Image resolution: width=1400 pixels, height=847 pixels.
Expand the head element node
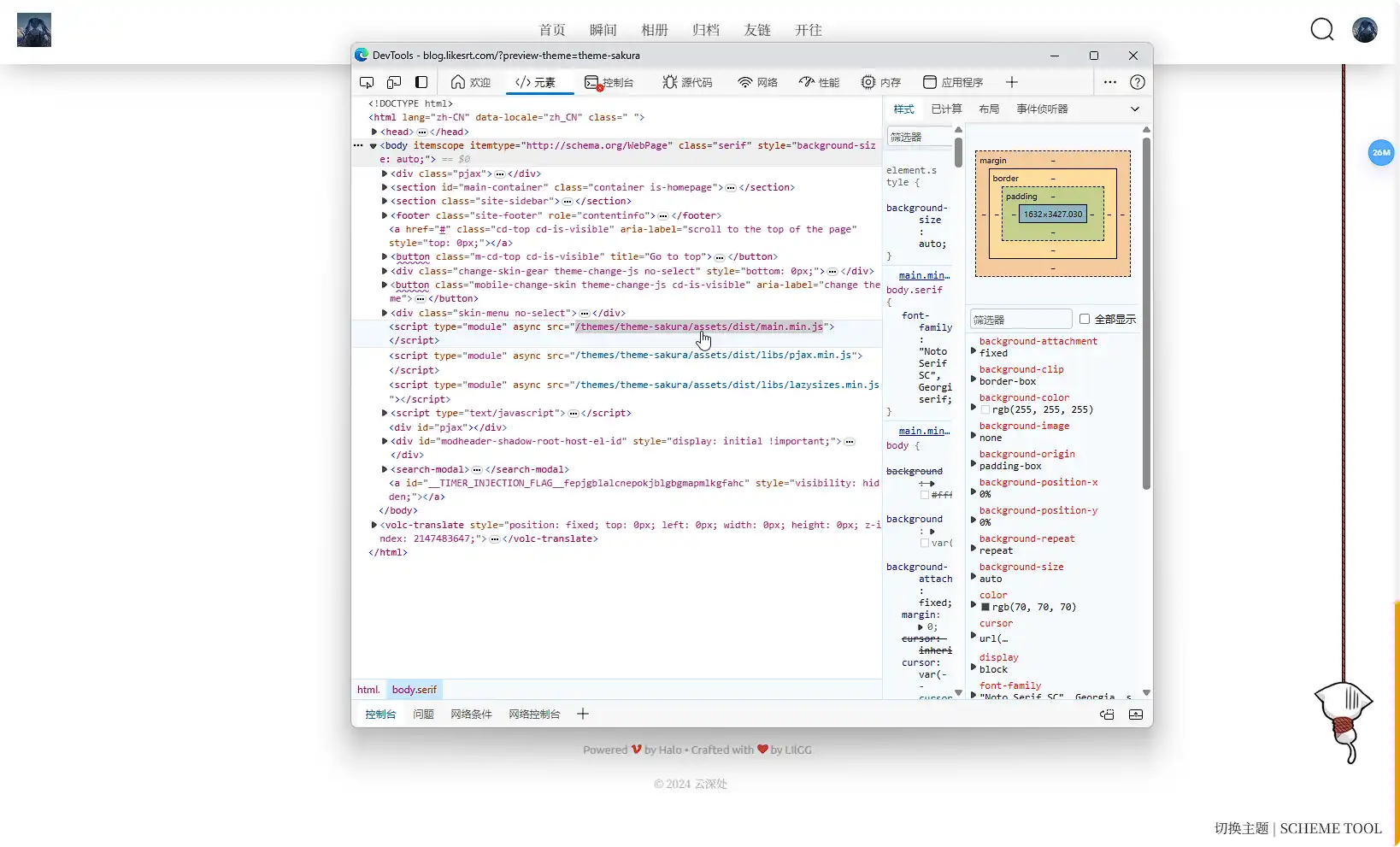374,132
